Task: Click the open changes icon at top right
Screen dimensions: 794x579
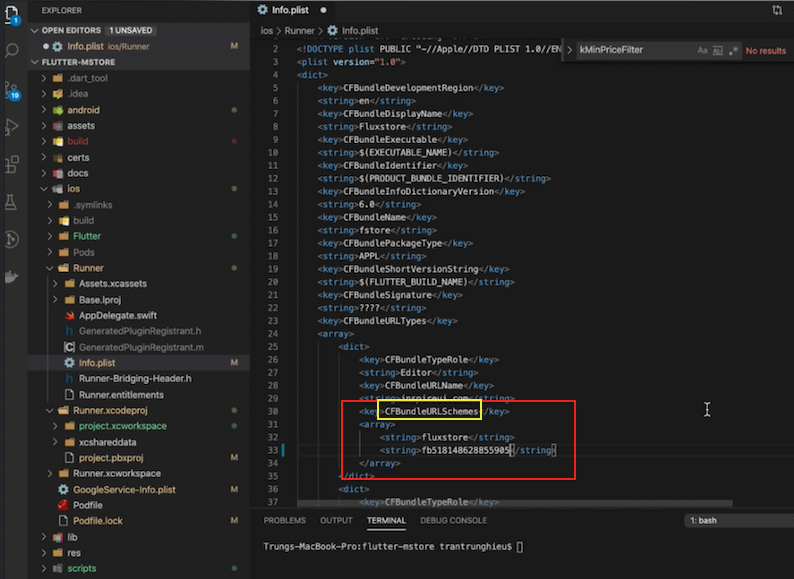Action: (x=777, y=10)
